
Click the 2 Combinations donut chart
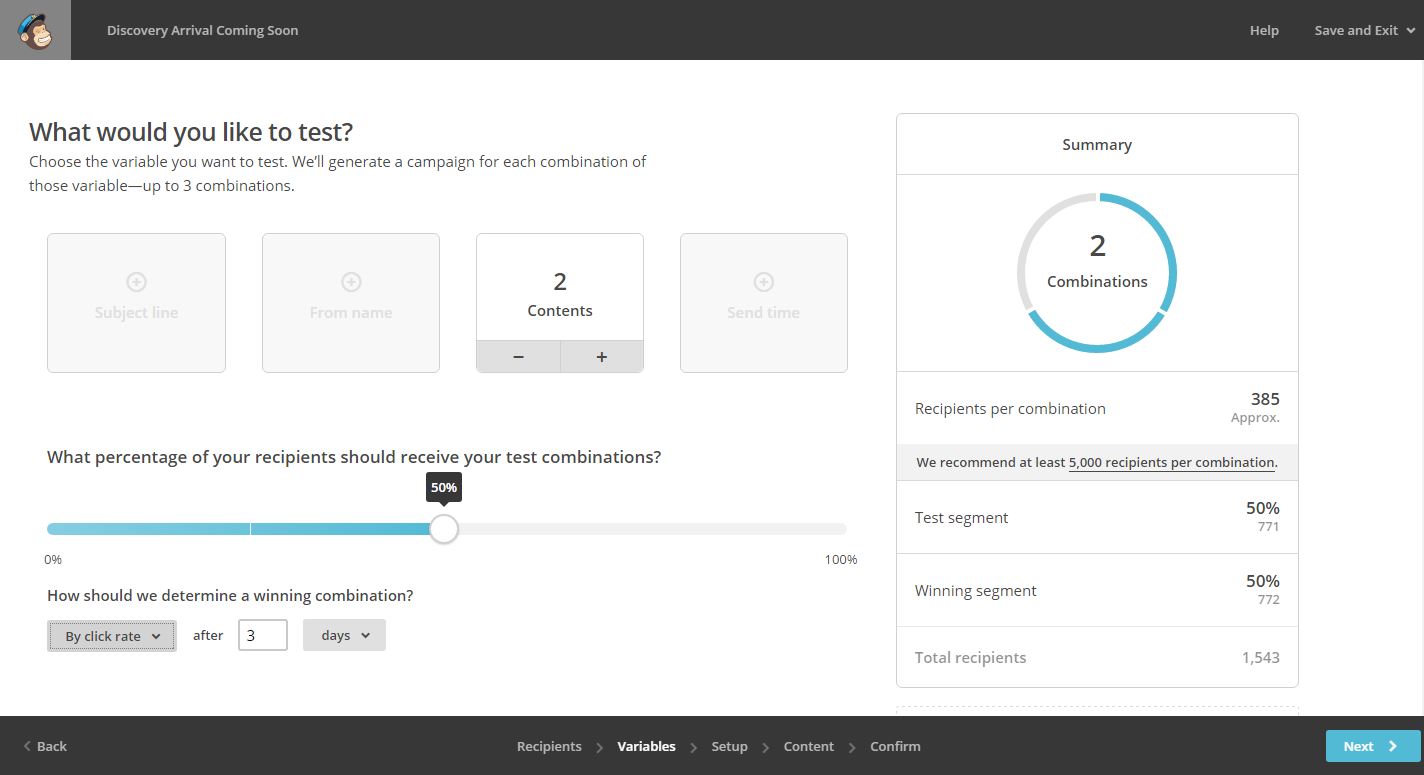pyautogui.click(x=1097, y=273)
